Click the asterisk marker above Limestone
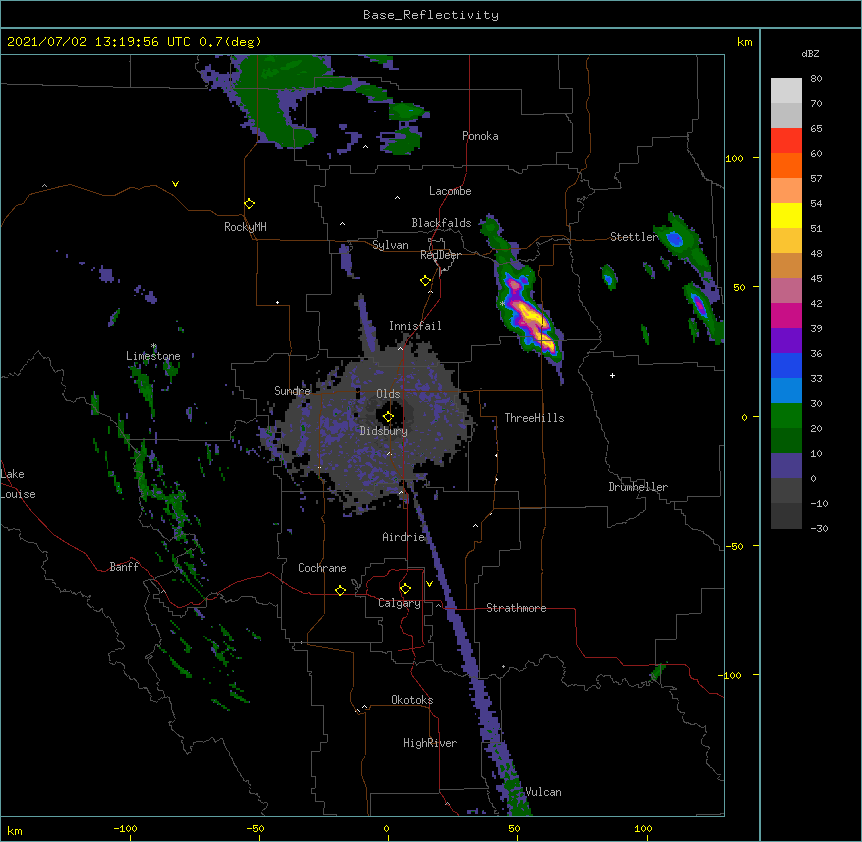 [x=154, y=346]
